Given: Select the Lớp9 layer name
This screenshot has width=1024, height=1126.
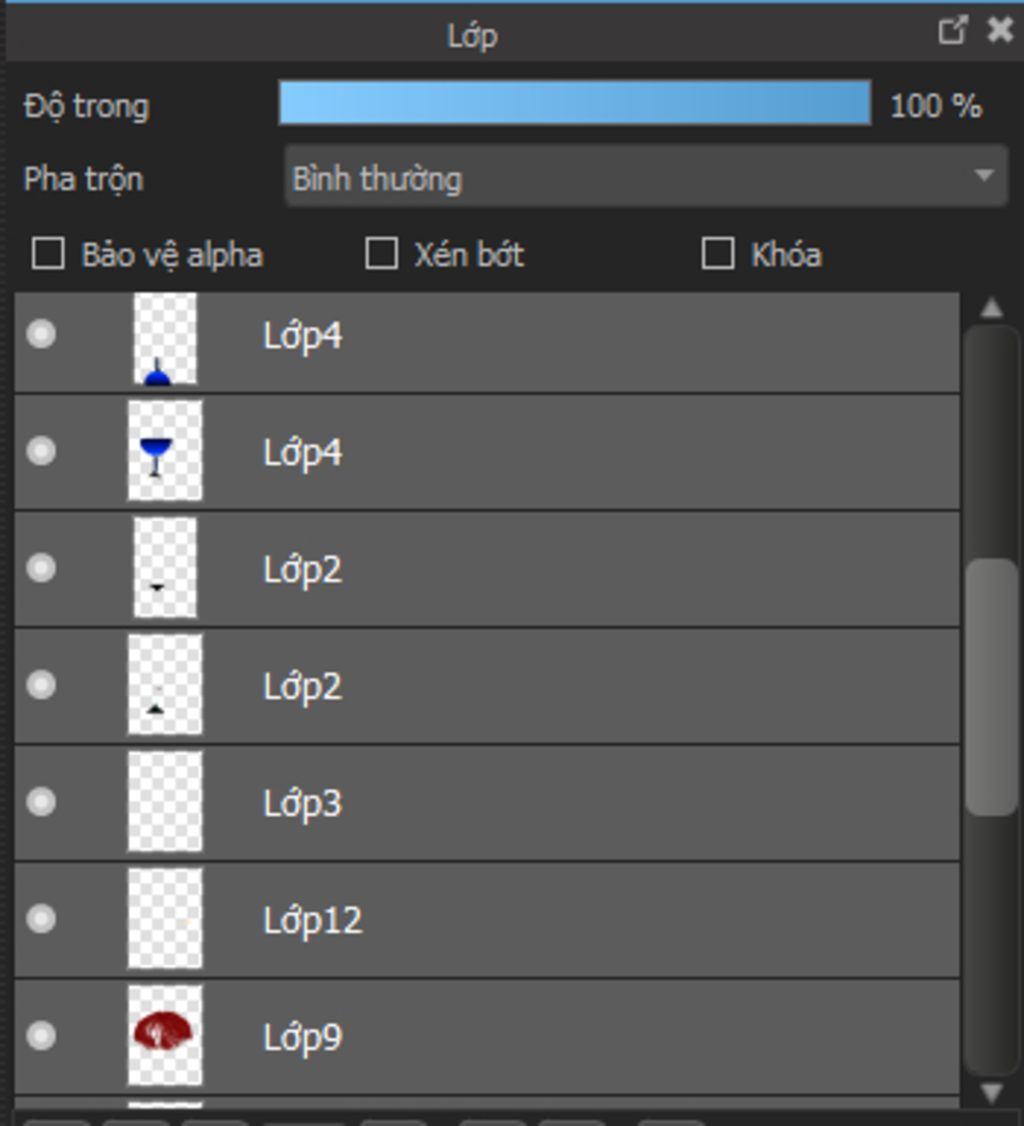Looking at the screenshot, I should 302,1037.
